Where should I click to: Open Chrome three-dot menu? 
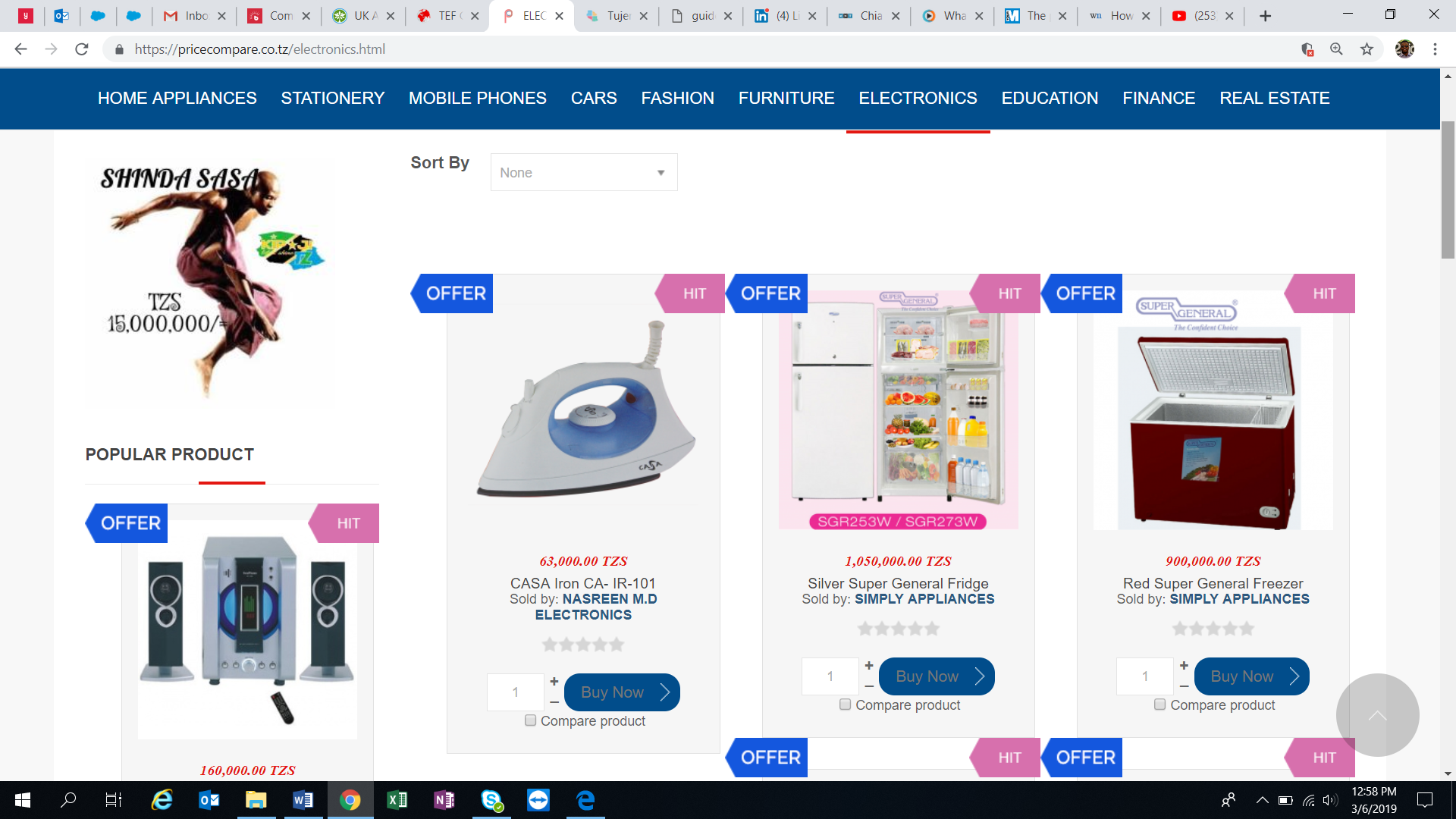pos(1435,49)
